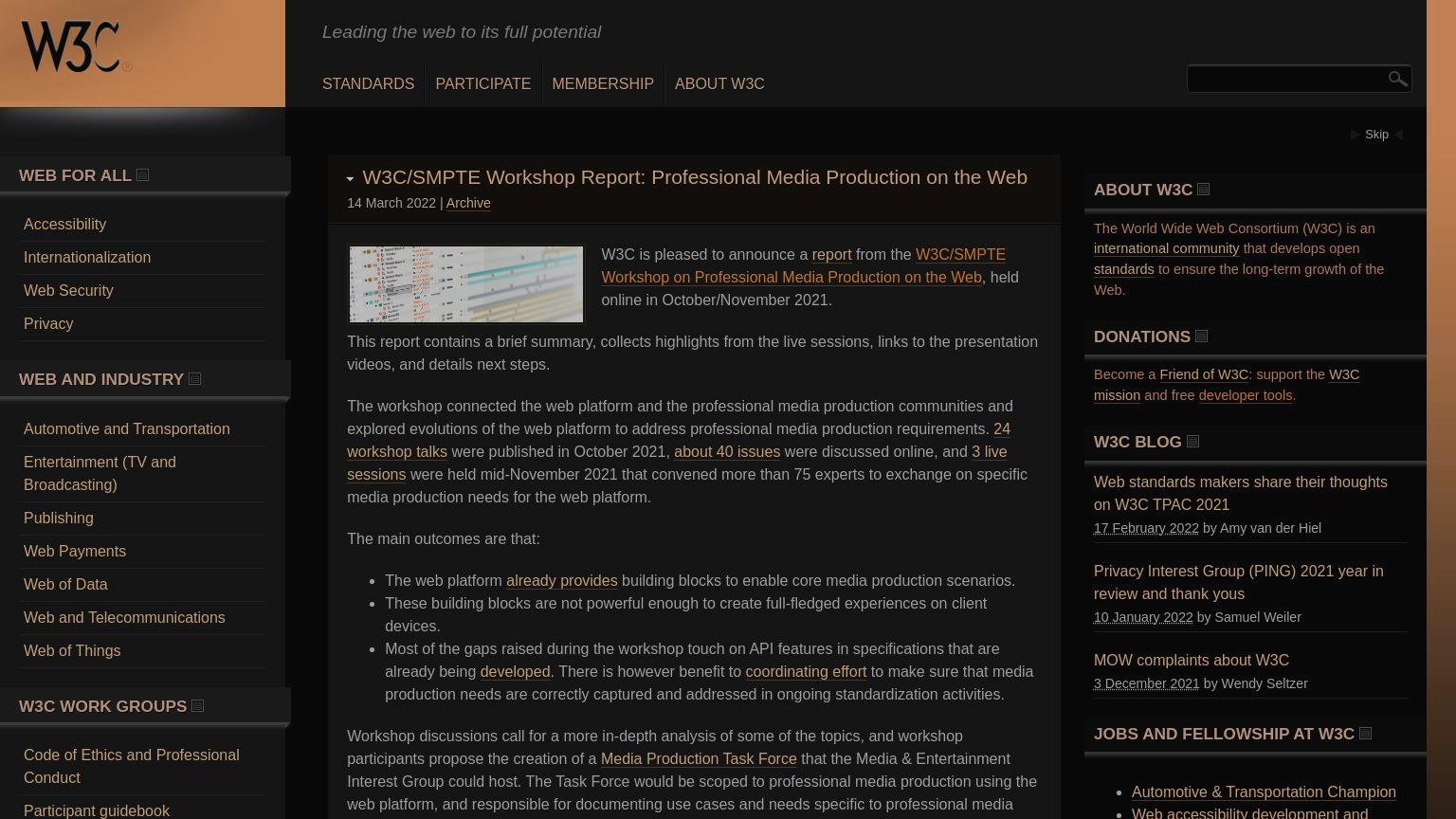Toggle the Jobs and Fellowship section icon
Viewport: 1456px width, 819px height.
pos(1365,734)
